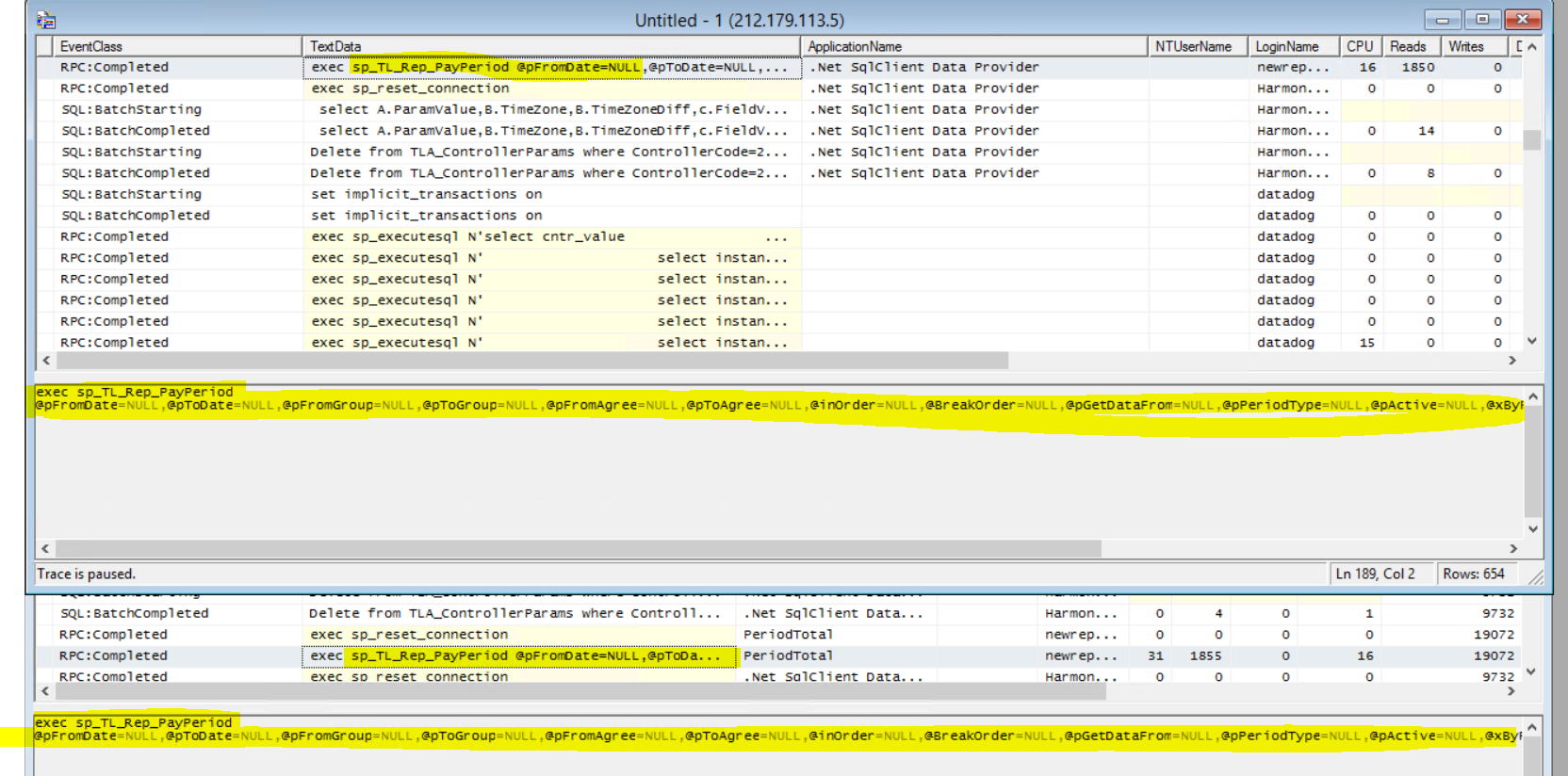Image resolution: width=1568 pixels, height=776 pixels.
Task: Click left arrow of lower window horizontal scrollbar
Action: point(45,691)
